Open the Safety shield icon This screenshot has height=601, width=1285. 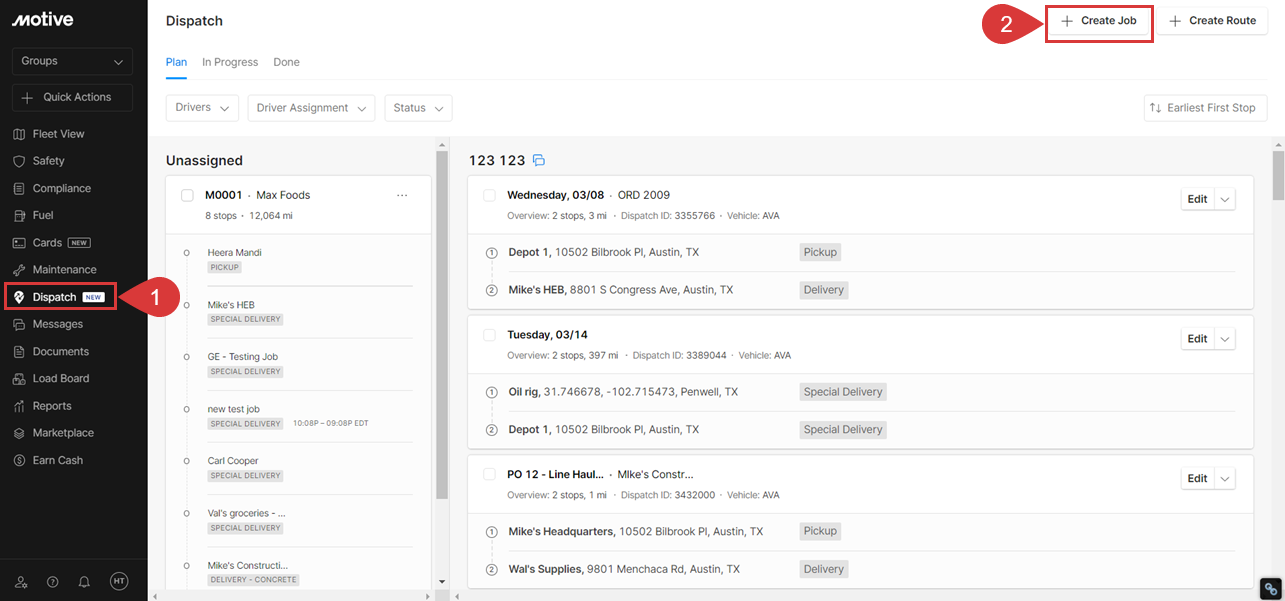19,161
